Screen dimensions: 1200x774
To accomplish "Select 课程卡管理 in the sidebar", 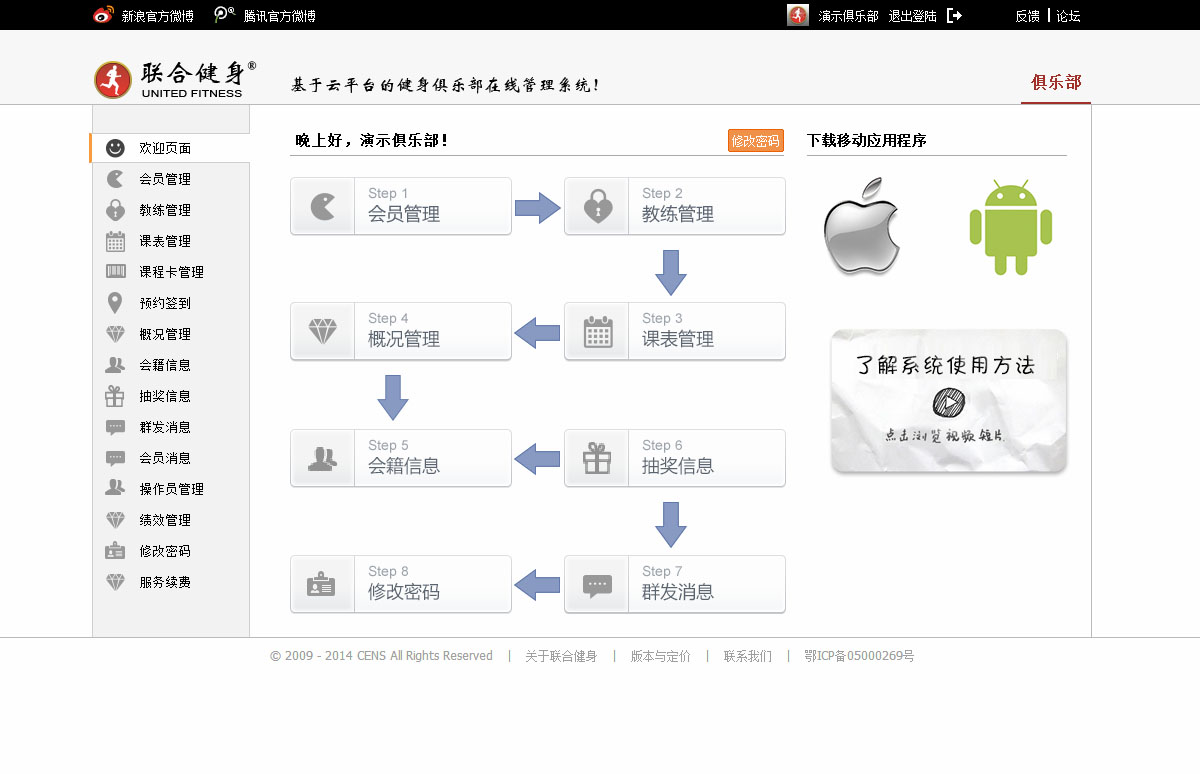I will [x=171, y=272].
